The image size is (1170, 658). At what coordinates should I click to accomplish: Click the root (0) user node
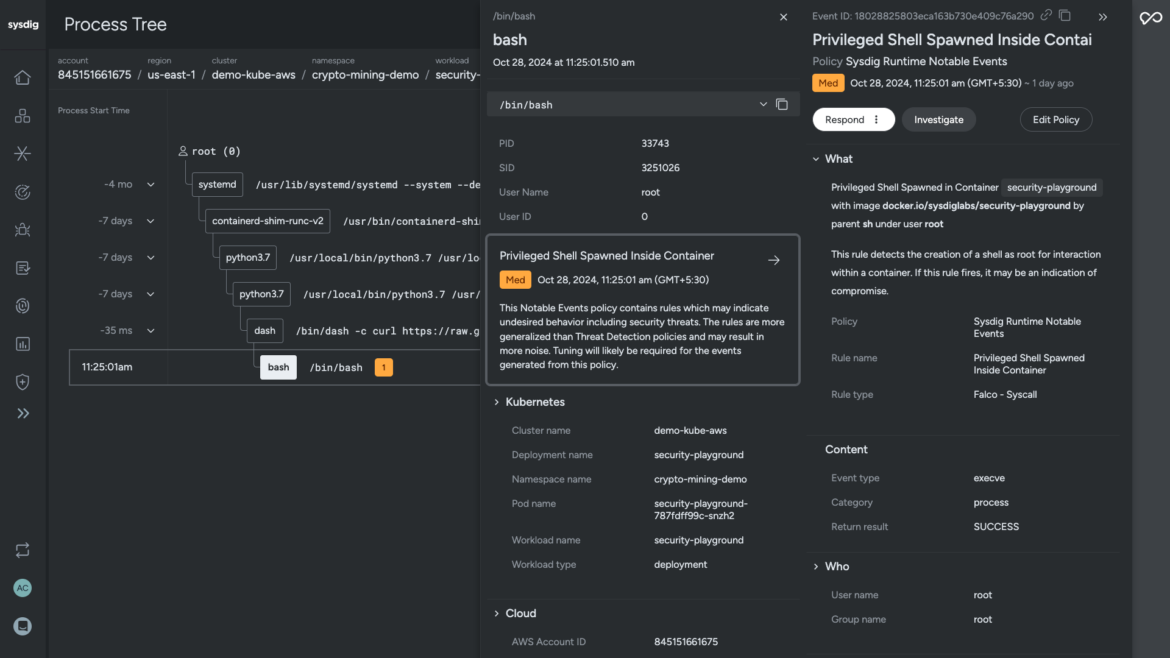click(x=209, y=151)
